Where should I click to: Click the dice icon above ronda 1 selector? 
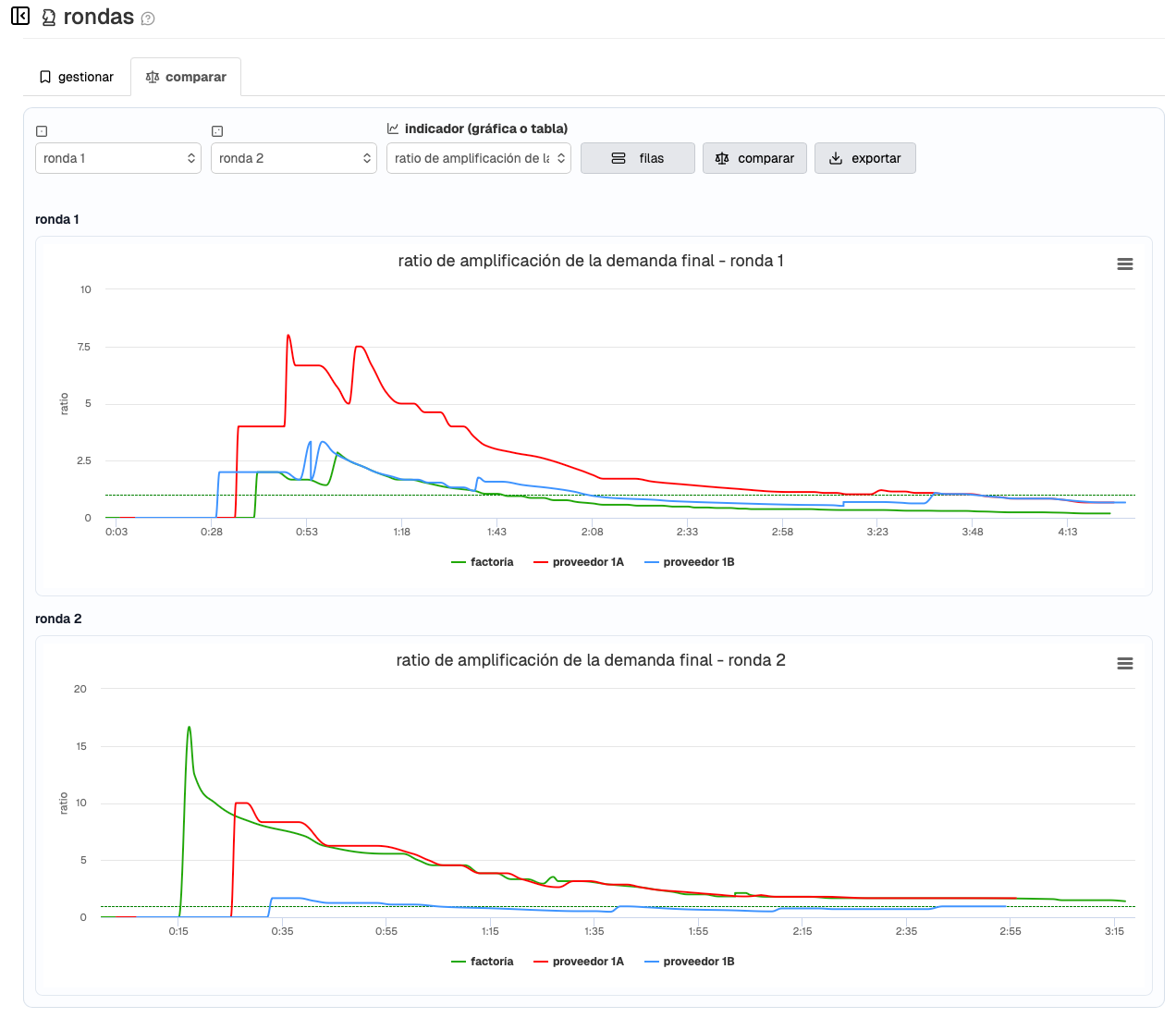42,131
